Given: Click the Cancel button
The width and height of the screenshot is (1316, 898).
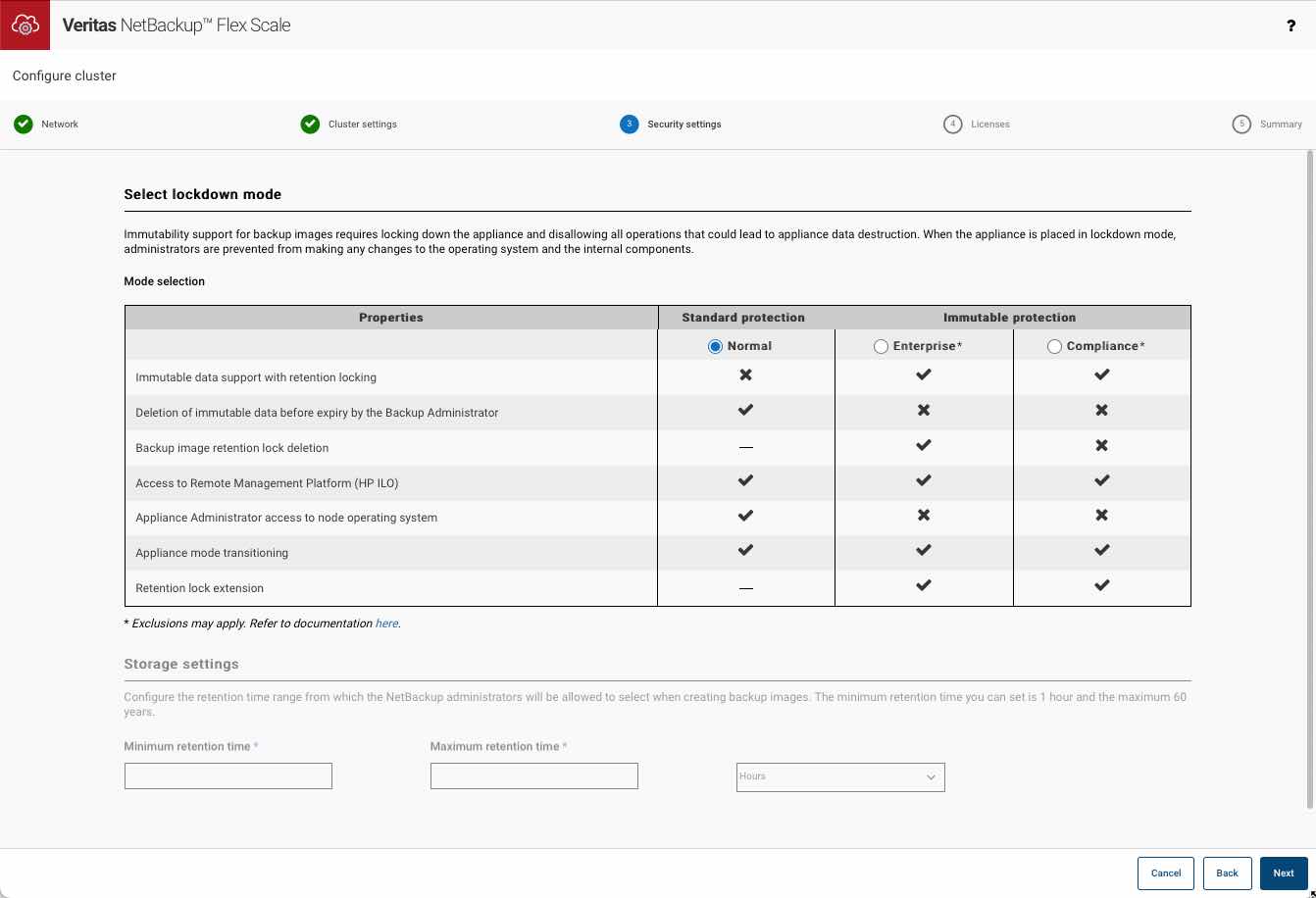Looking at the screenshot, I should pyautogui.click(x=1166, y=873).
